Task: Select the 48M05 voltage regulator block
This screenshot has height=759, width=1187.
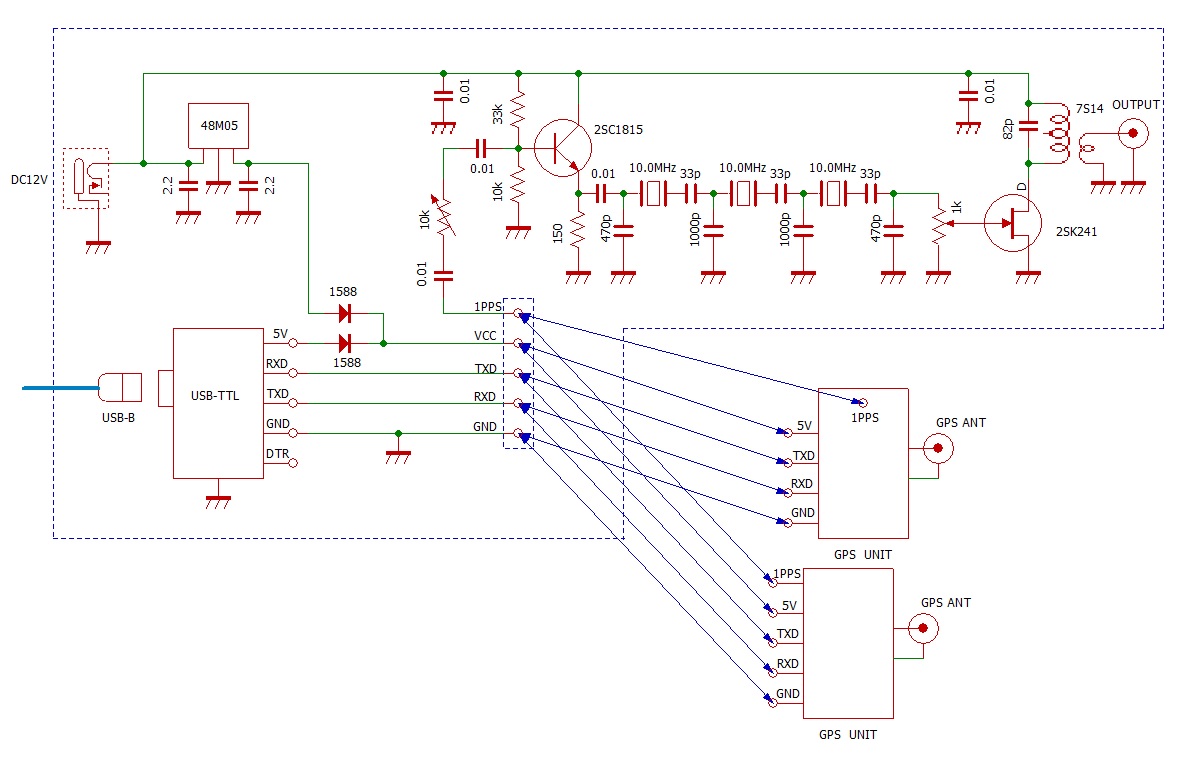Action: [218, 126]
